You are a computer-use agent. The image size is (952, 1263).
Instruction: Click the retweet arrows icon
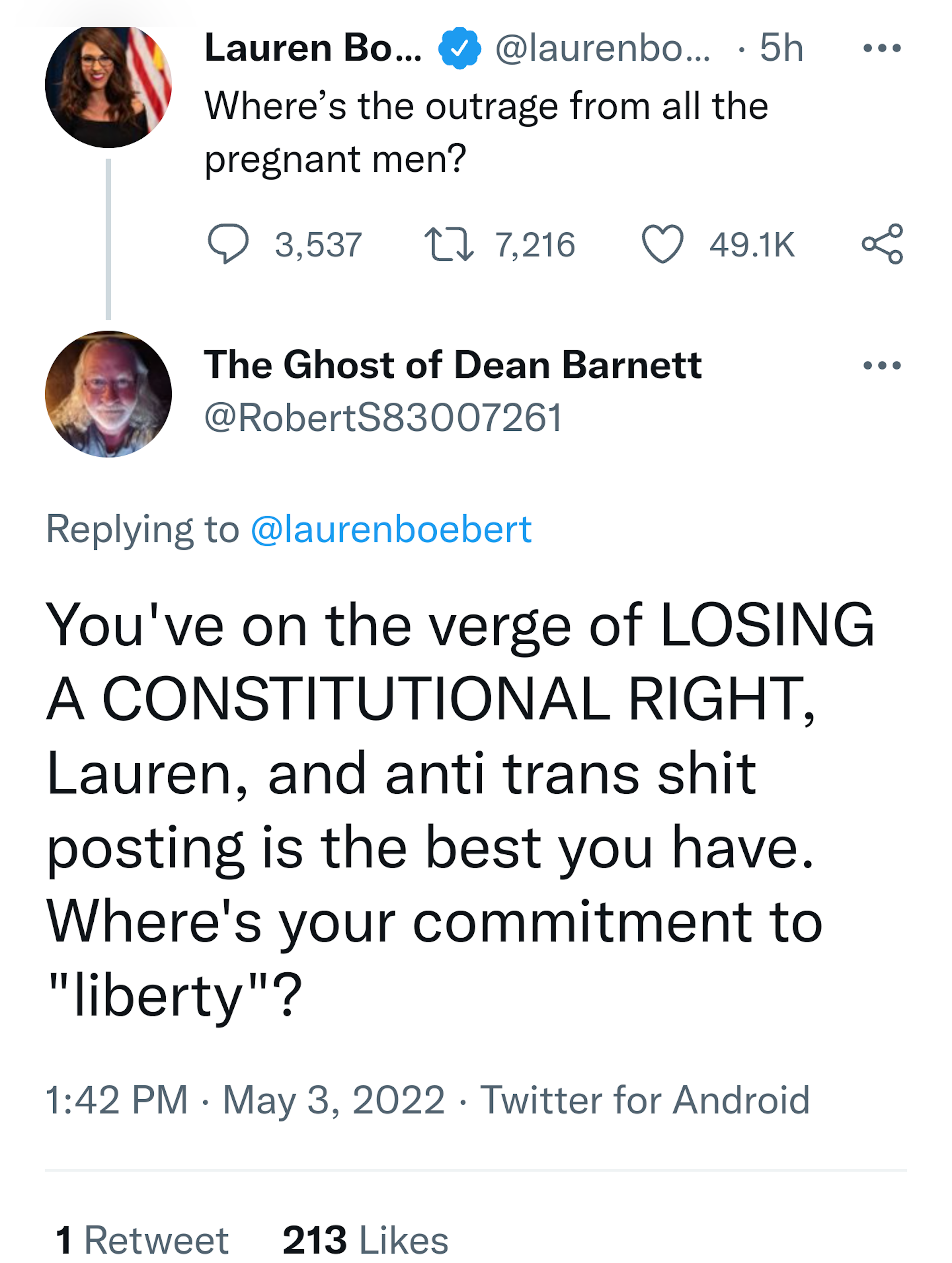449,245
